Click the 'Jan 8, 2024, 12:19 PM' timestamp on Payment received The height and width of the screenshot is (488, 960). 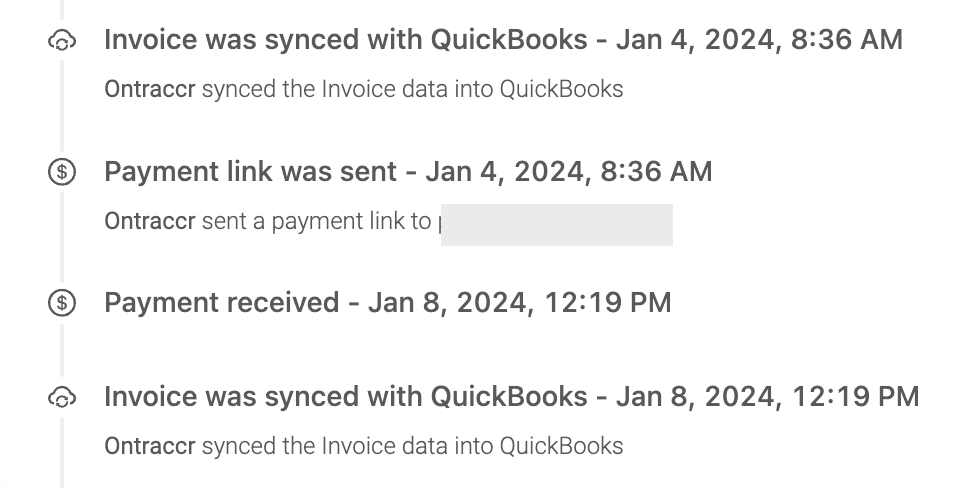tap(520, 303)
